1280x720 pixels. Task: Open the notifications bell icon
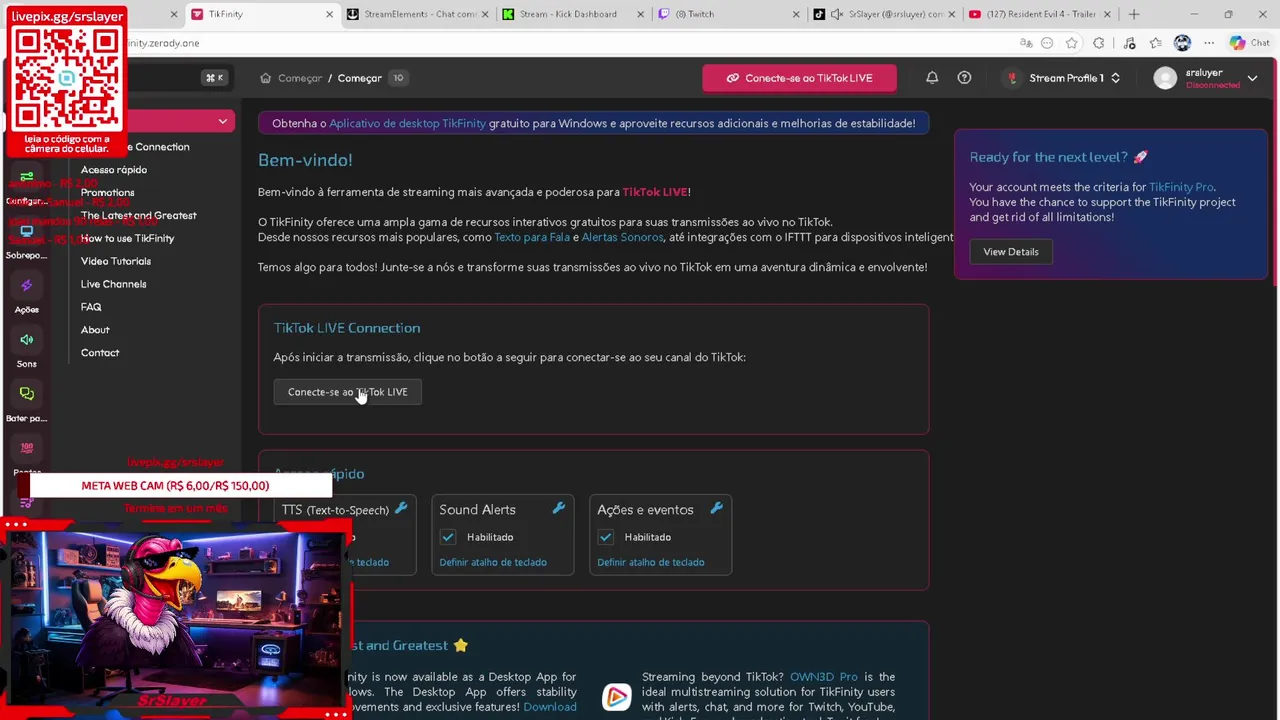coord(932,78)
